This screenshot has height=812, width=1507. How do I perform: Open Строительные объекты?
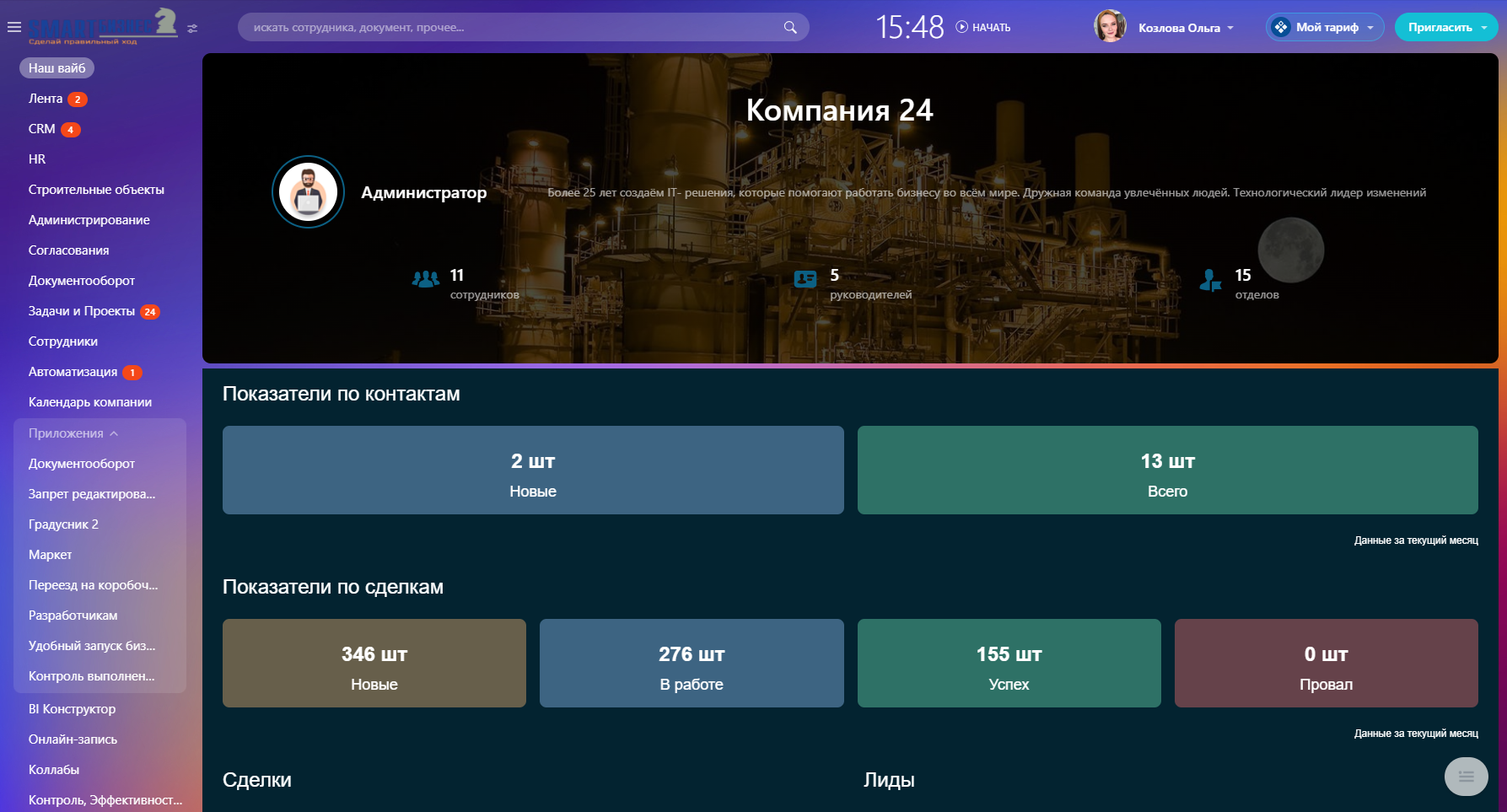coord(96,190)
